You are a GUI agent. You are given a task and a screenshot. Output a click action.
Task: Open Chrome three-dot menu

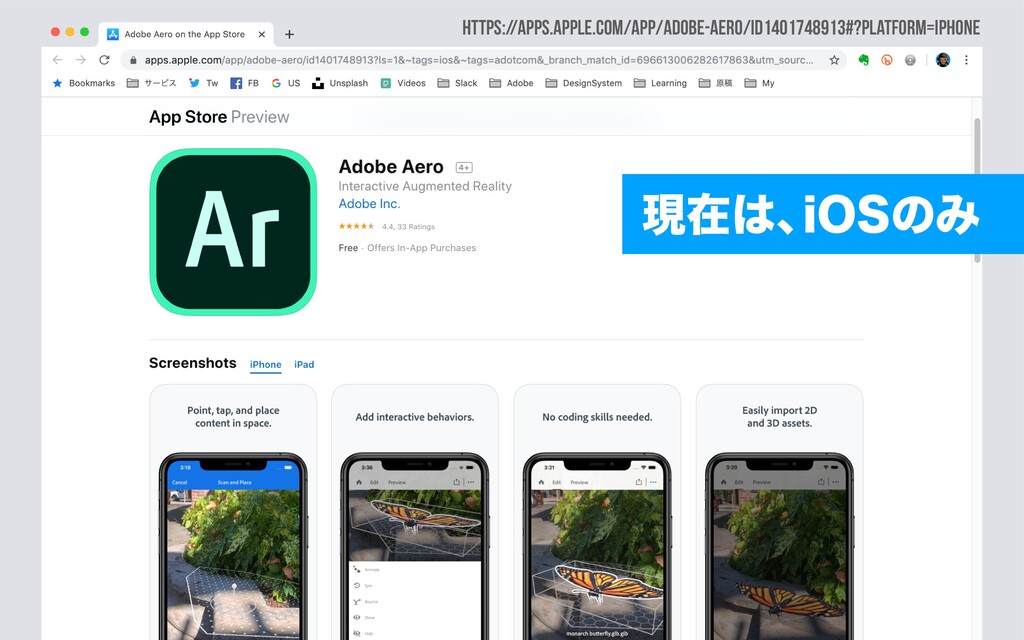[x=967, y=60]
